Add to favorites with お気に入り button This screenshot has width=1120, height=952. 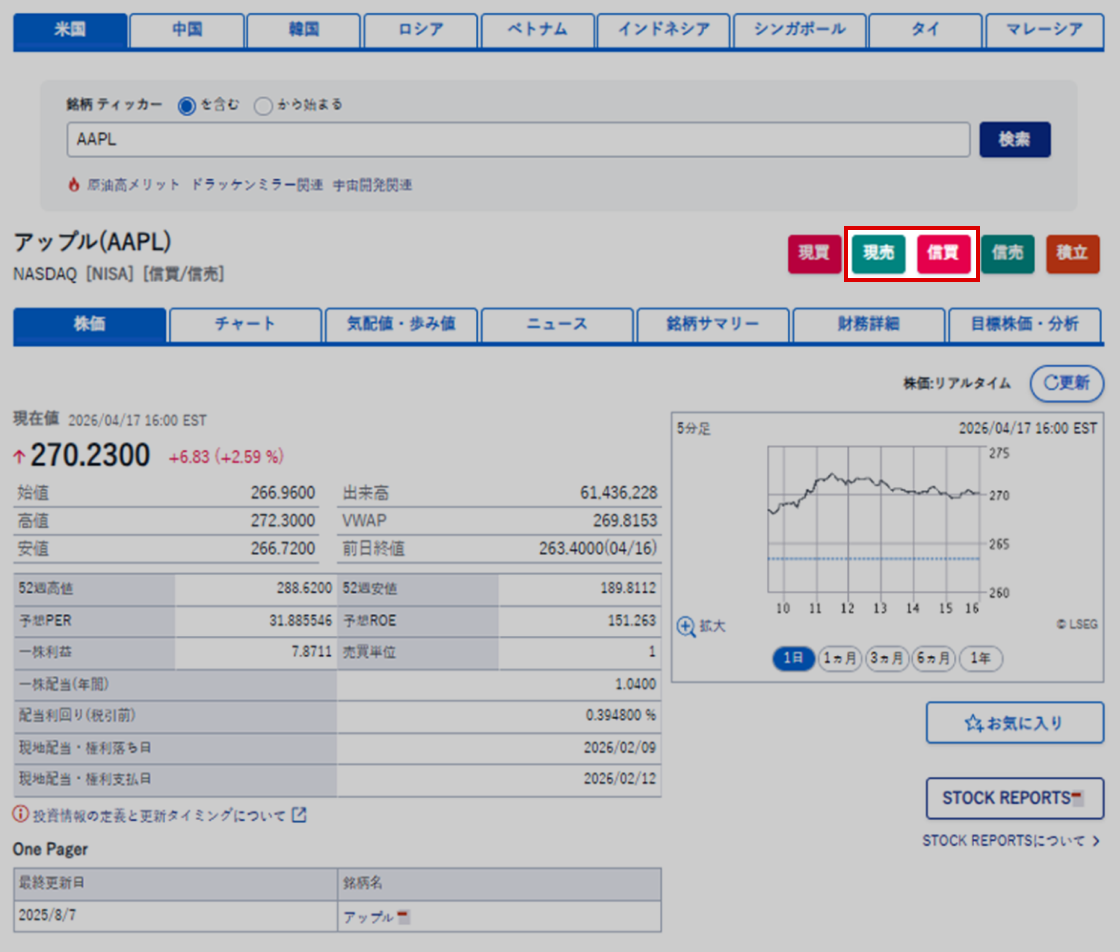pos(1014,723)
